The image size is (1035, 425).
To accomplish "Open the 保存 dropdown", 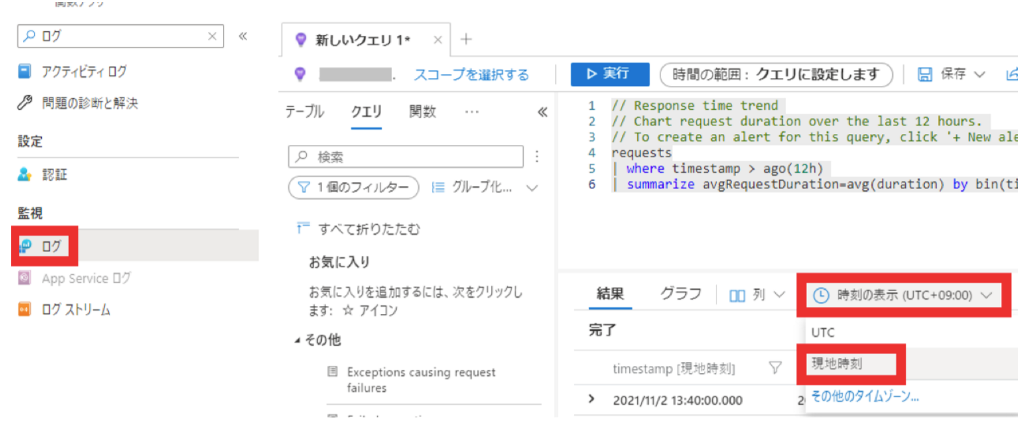I will coord(951,75).
